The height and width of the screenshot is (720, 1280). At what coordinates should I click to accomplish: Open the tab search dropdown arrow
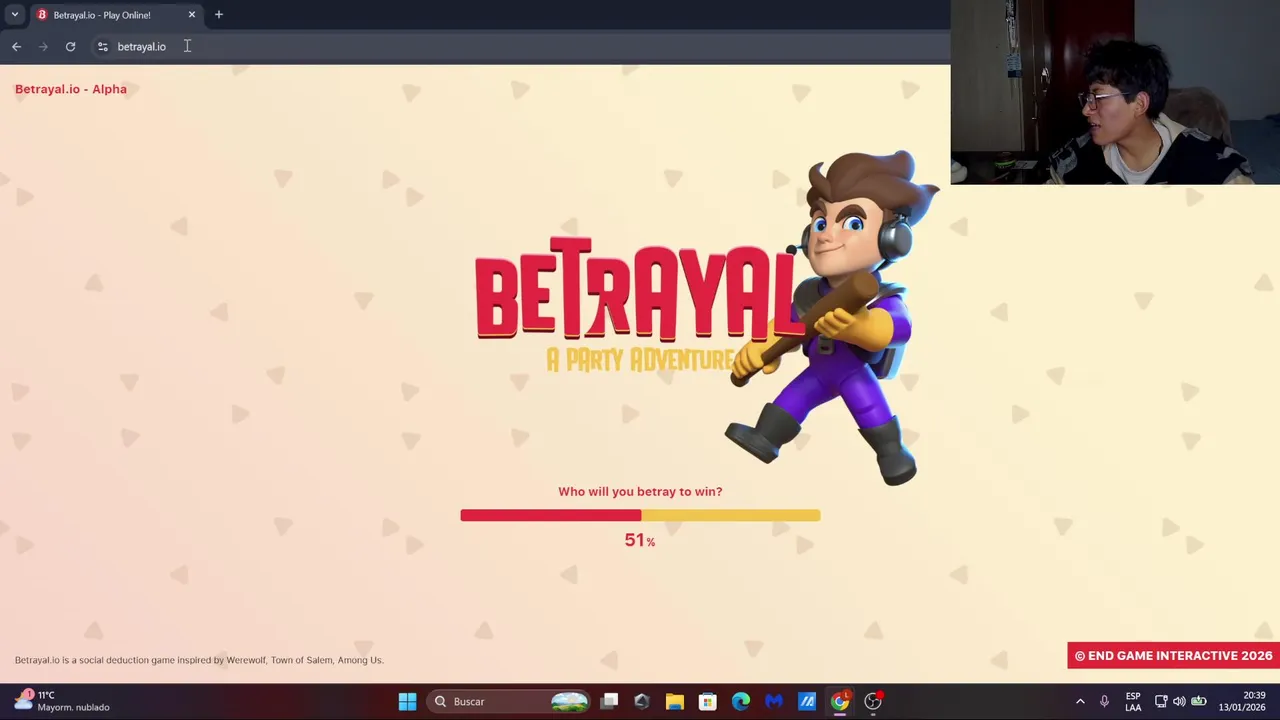tap(15, 15)
